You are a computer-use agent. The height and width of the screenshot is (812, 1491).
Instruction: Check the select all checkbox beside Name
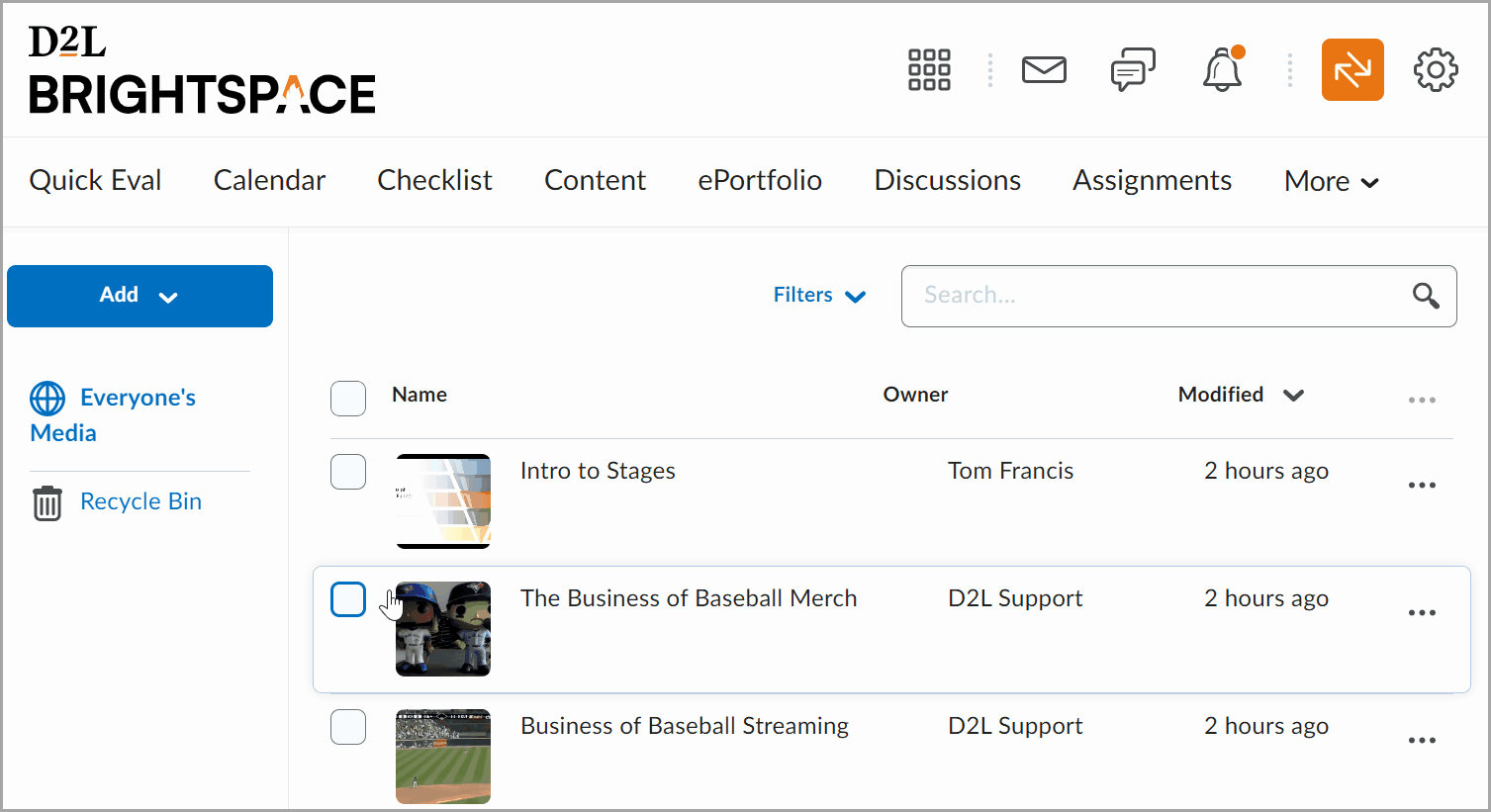coord(348,399)
